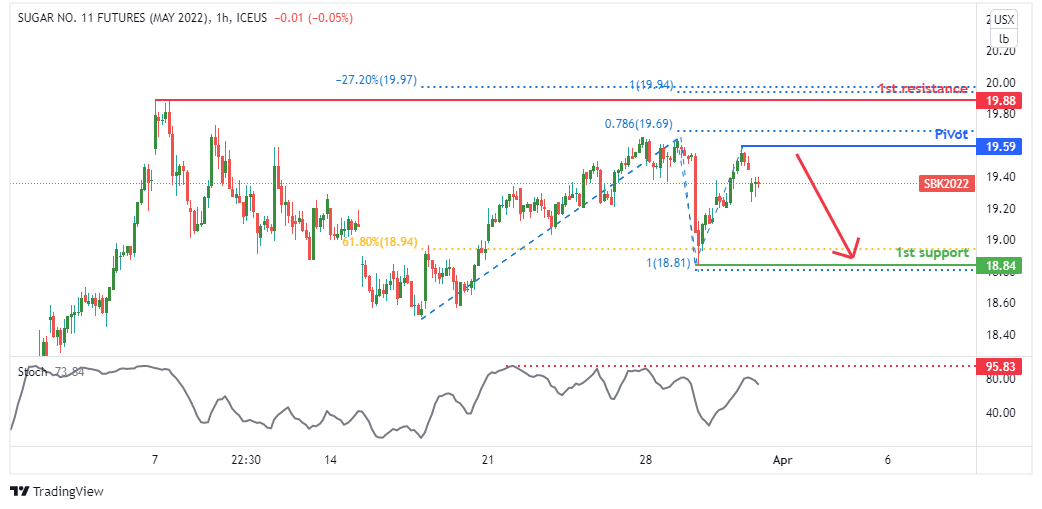Click the '1(18.81)' Fibonacci label
The image size is (1042, 509).
point(670,264)
